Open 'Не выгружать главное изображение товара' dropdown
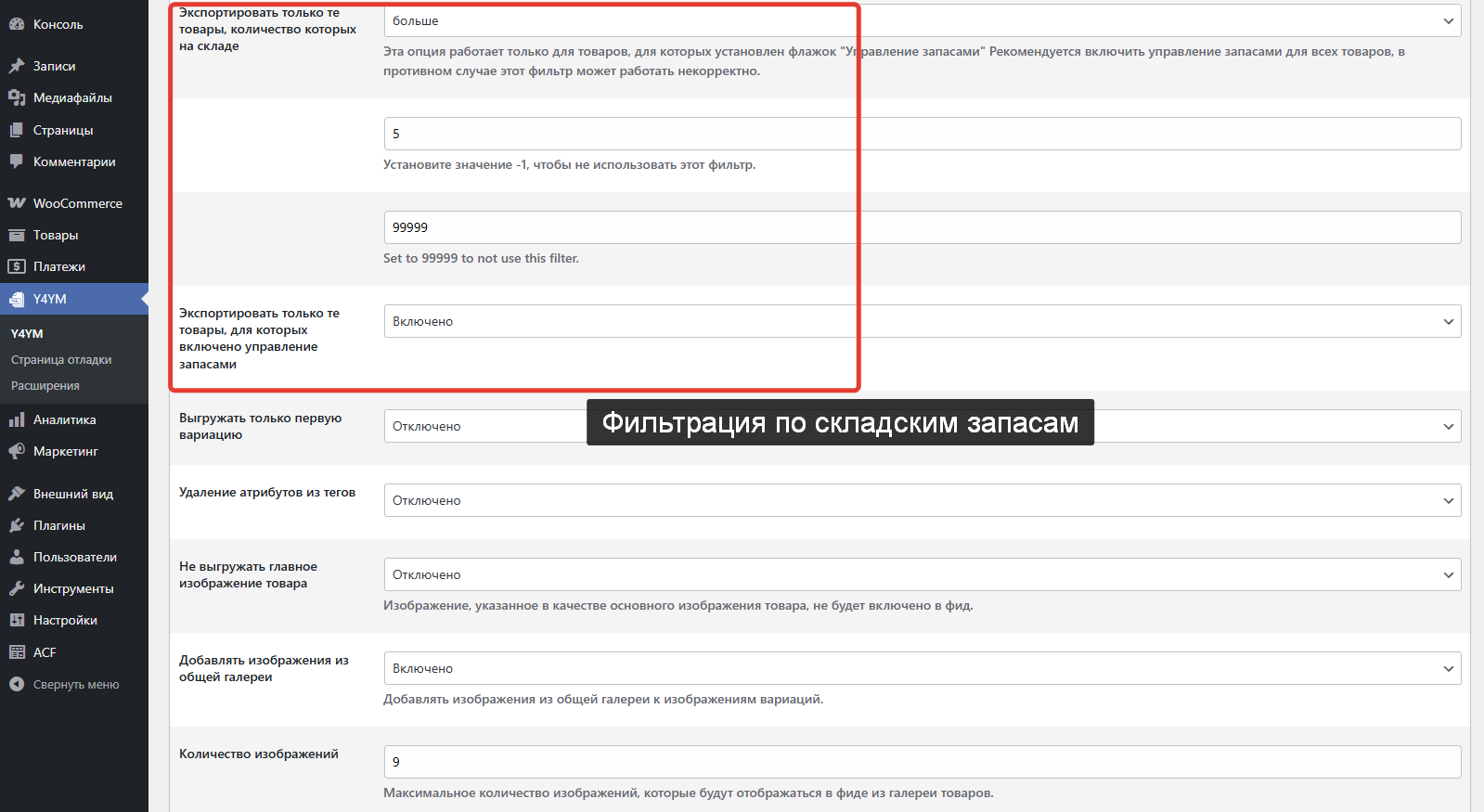The image size is (1484, 812). pos(922,574)
